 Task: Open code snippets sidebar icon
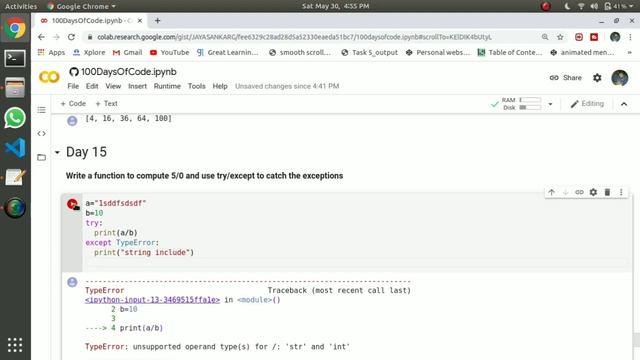coord(42,133)
